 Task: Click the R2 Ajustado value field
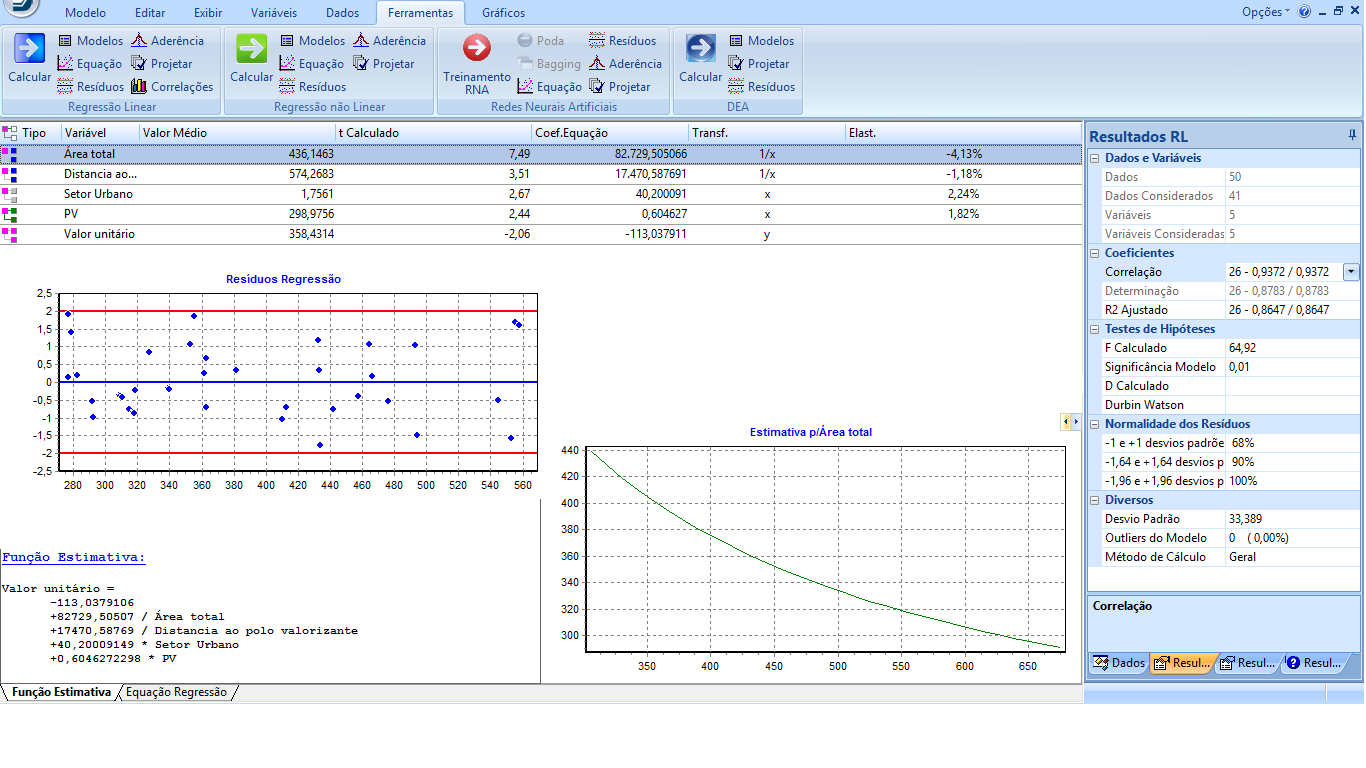(x=1293, y=310)
